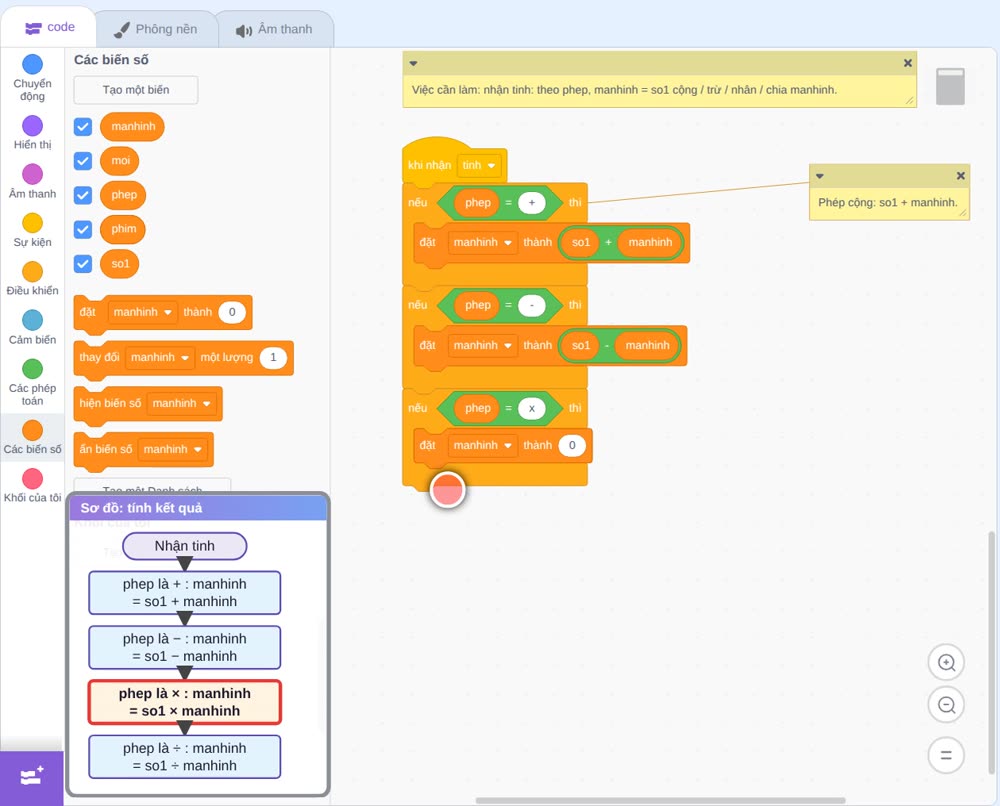This screenshot has width=1000, height=806.
Task: Click the highlighted 'phep là ×' flowchart step
Action: point(184,702)
